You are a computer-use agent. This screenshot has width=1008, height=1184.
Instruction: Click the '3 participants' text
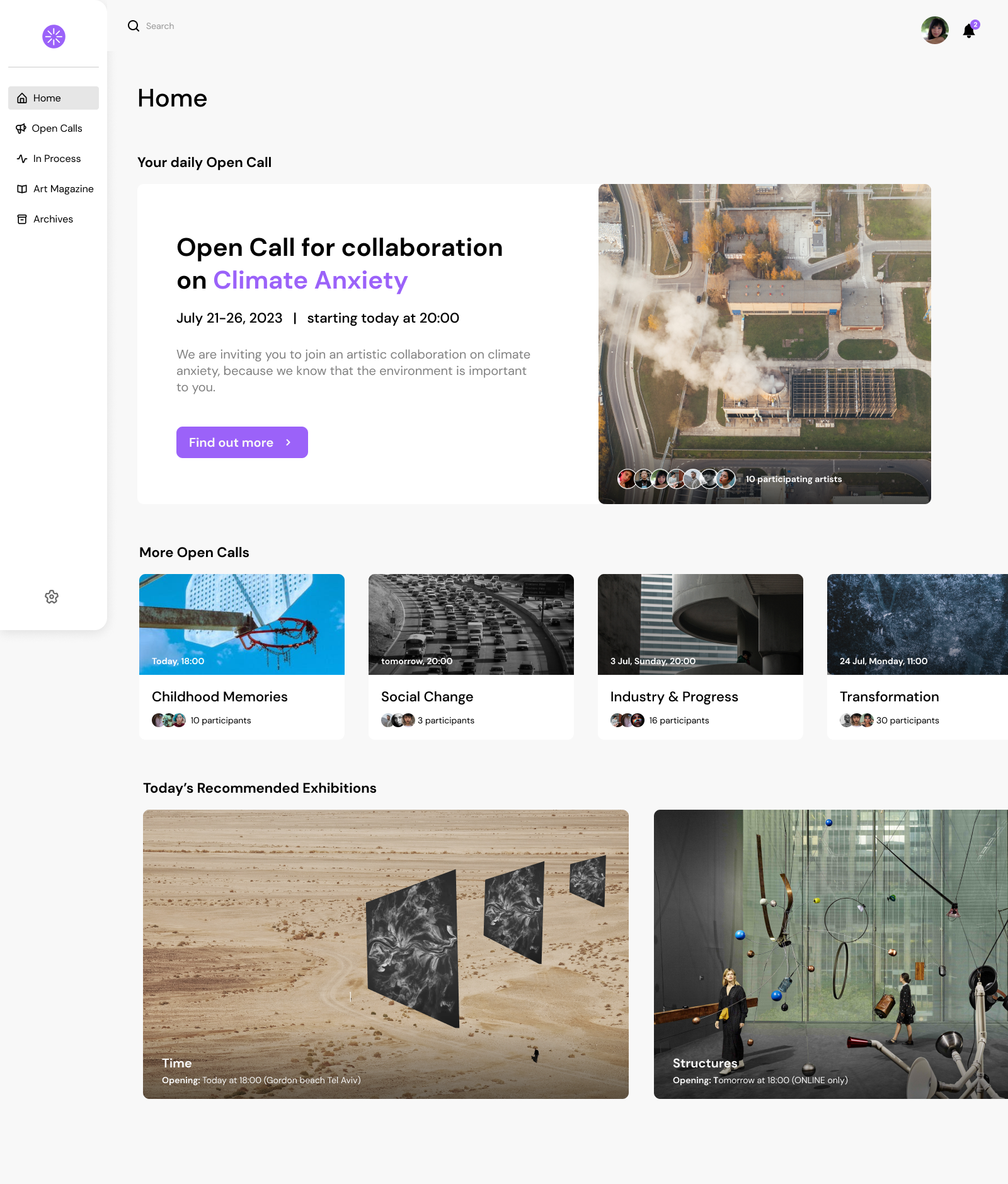coord(446,720)
